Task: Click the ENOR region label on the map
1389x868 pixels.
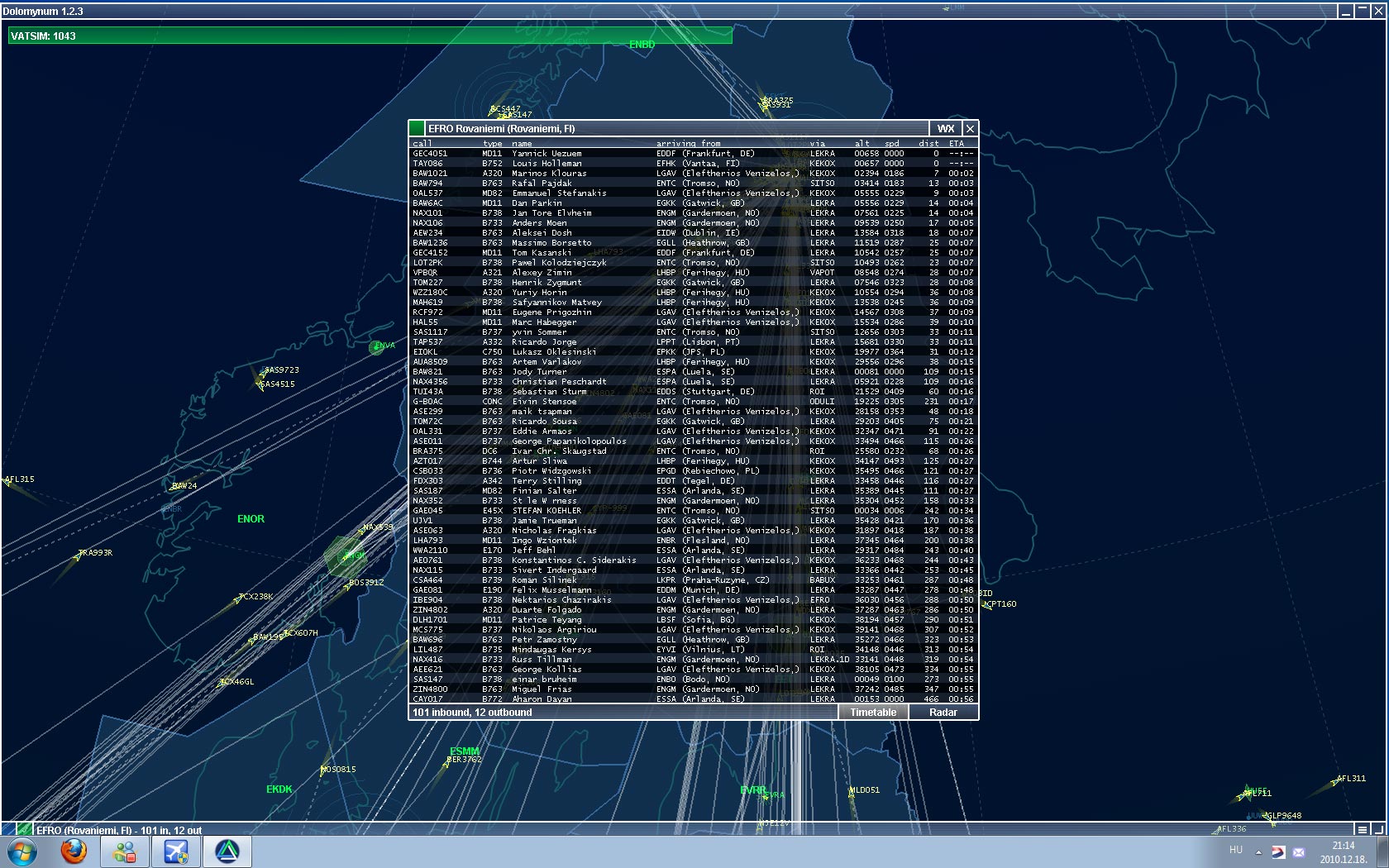Action: point(251,519)
